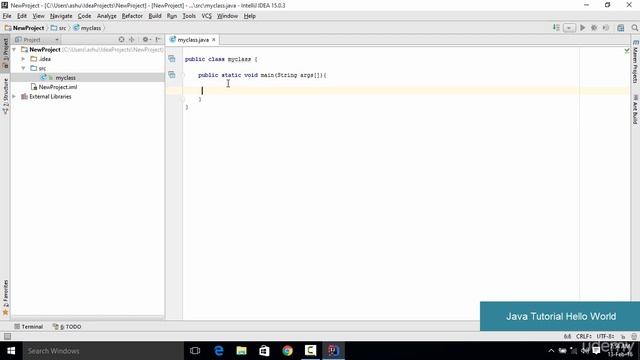640x360 pixels.
Task: Open the Tools menu
Action: point(189,16)
